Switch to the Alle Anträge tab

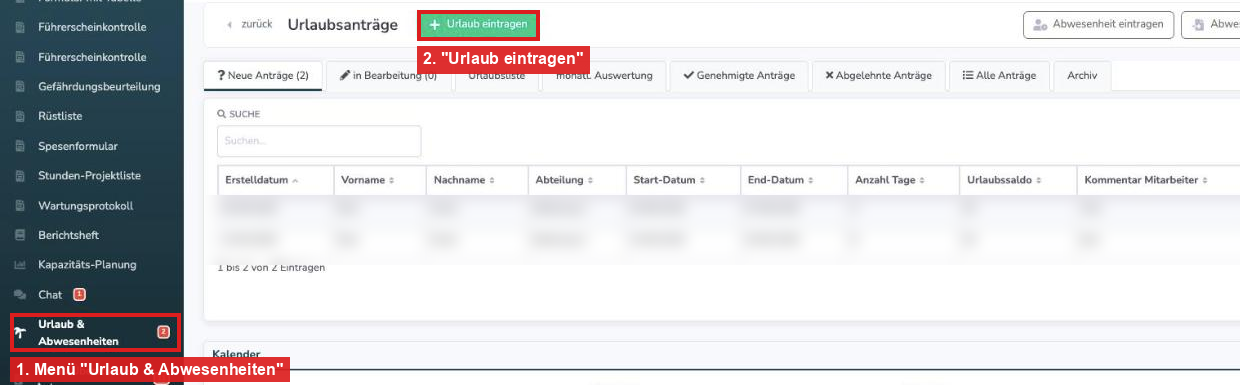click(1000, 76)
